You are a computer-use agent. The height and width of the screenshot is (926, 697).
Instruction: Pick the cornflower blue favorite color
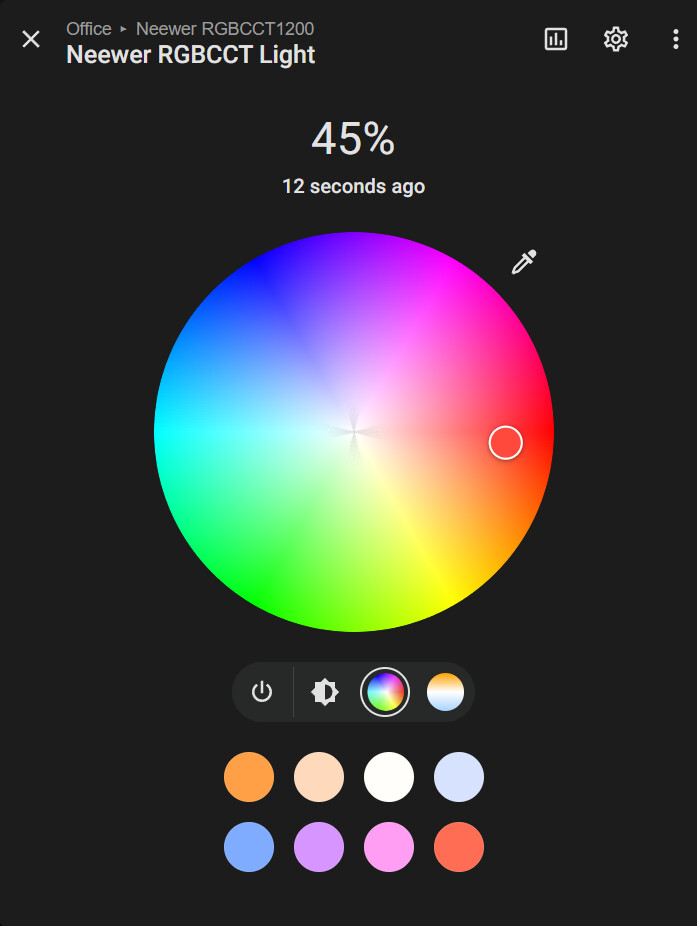click(249, 847)
